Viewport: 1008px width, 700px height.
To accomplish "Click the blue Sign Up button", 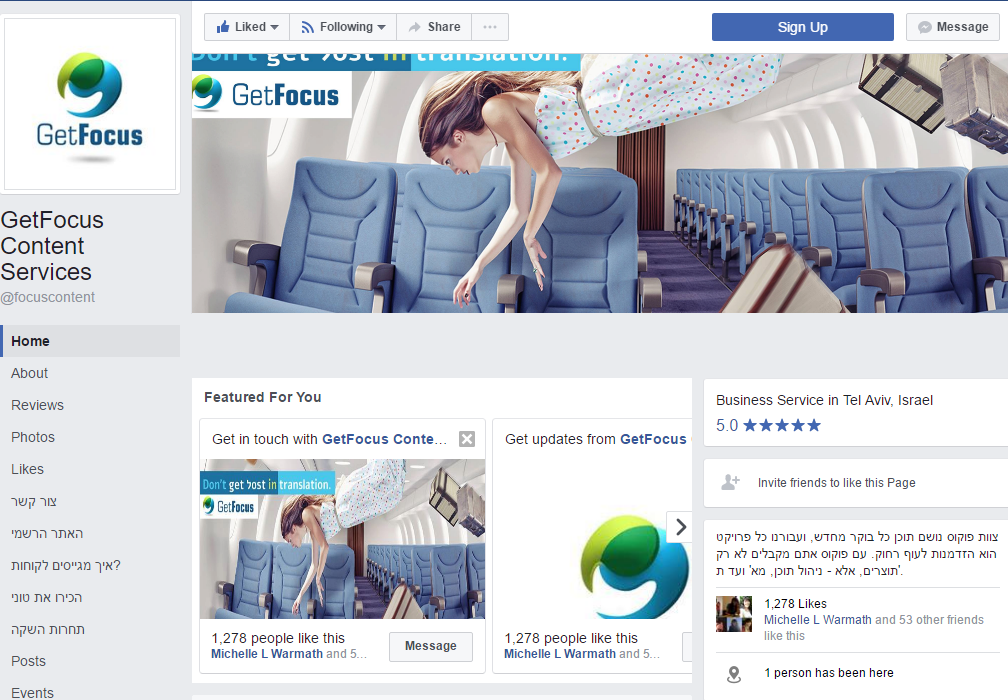I will coord(802,27).
